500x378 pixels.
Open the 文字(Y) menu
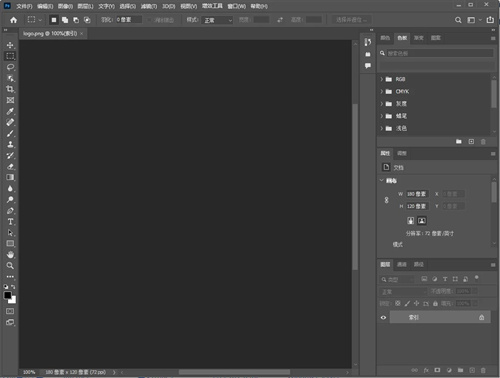point(106,6)
